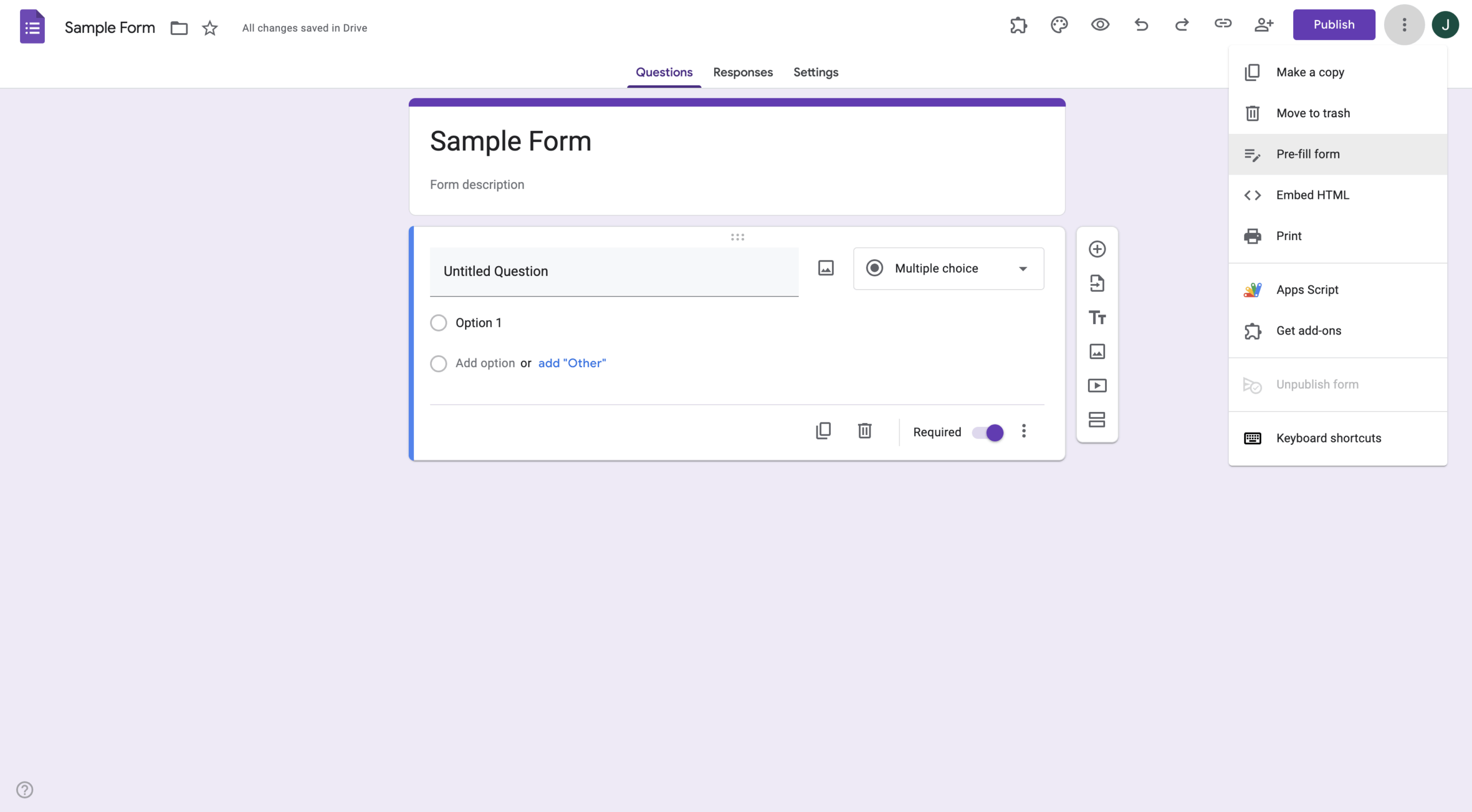This screenshot has height=812, width=1472.
Task: Open the Customize theme palette
Action: click(1059, 25)
